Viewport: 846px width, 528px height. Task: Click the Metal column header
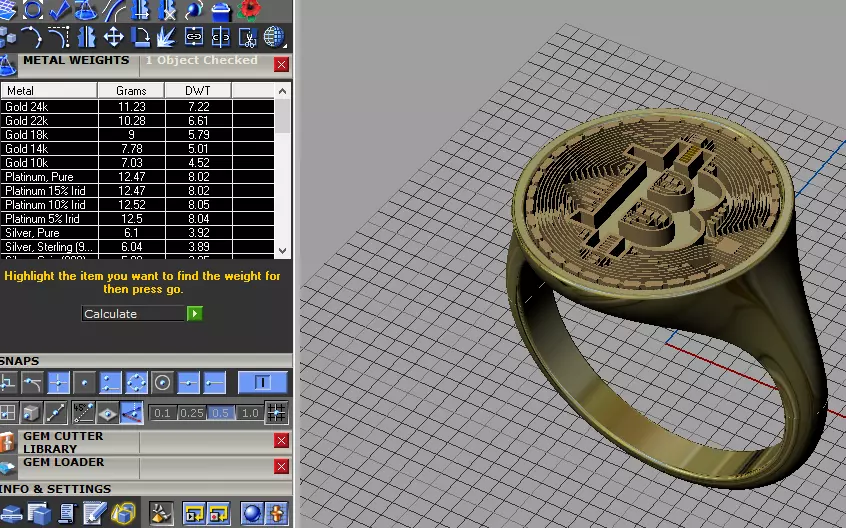click(x=49, y=91)
